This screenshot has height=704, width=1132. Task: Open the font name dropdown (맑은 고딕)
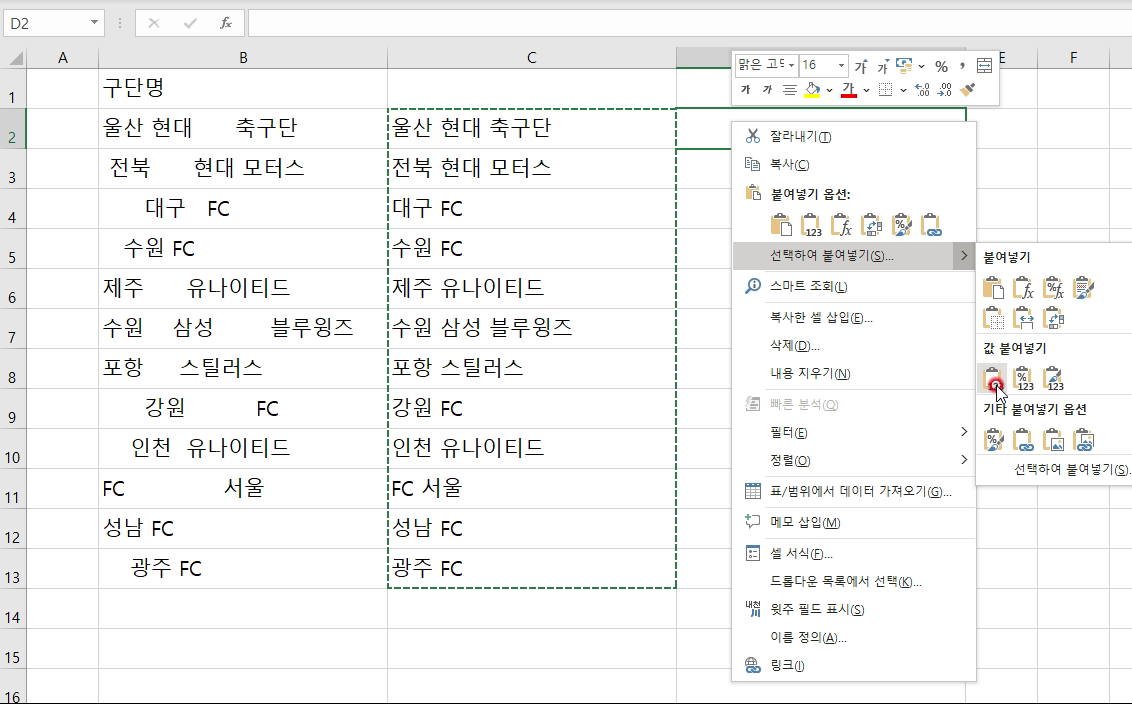point(792,66)
